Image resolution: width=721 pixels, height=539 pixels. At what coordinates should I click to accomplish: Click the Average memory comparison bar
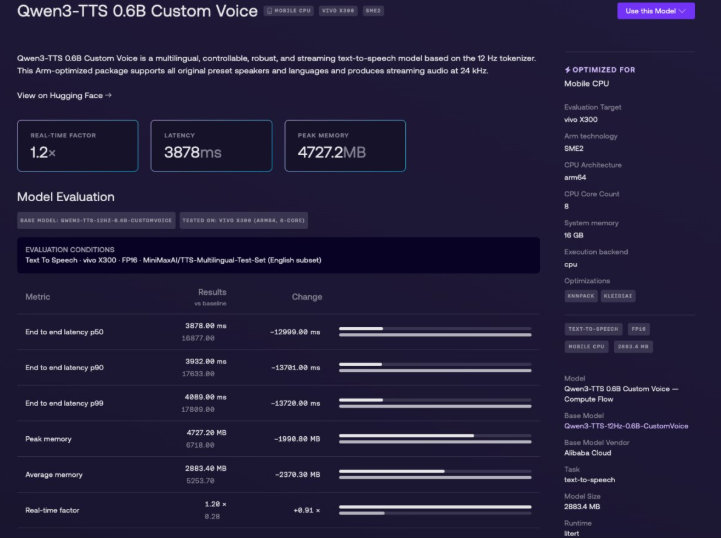pyautogui.click(x=435, y=474)
